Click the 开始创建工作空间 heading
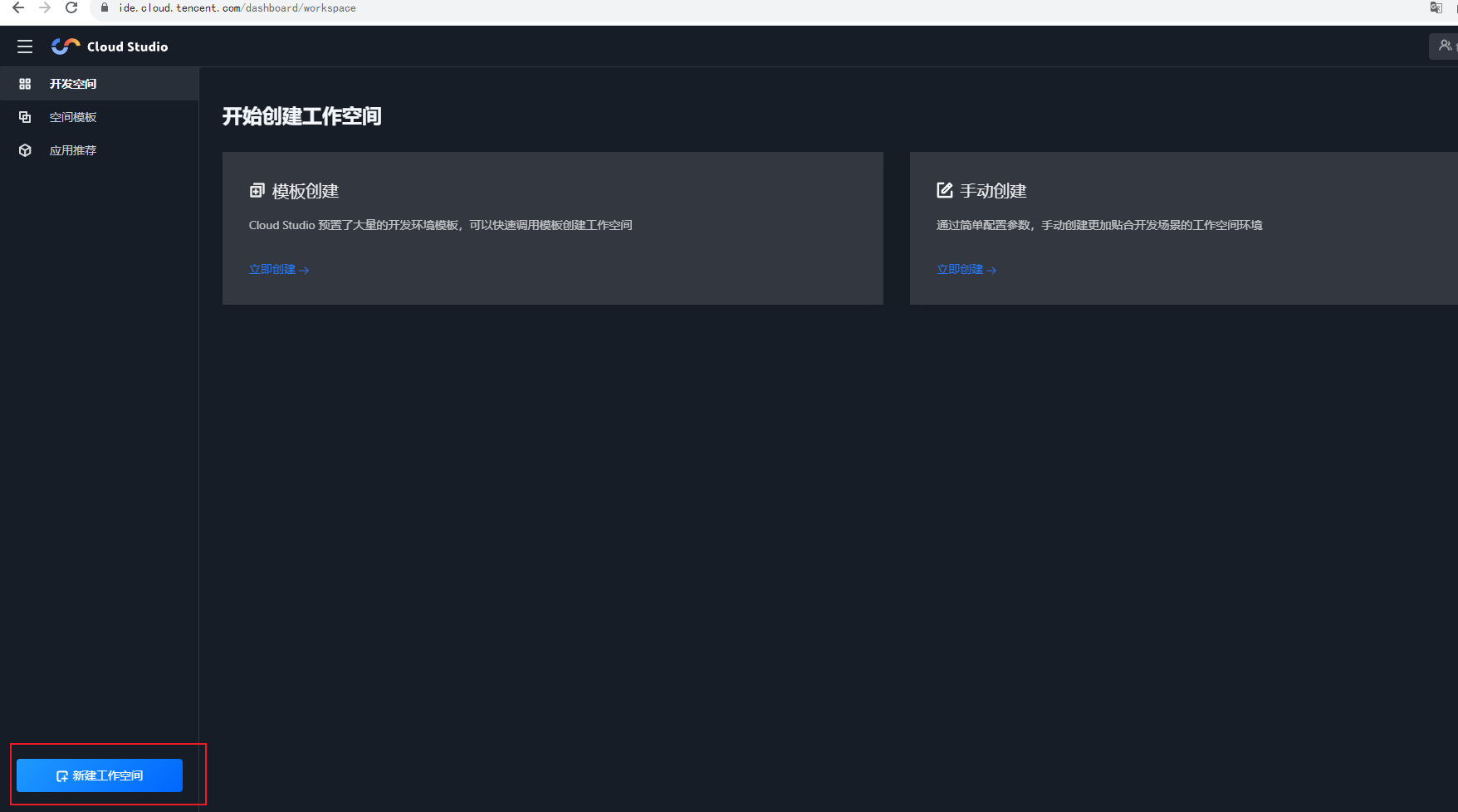 click(301, 116)
